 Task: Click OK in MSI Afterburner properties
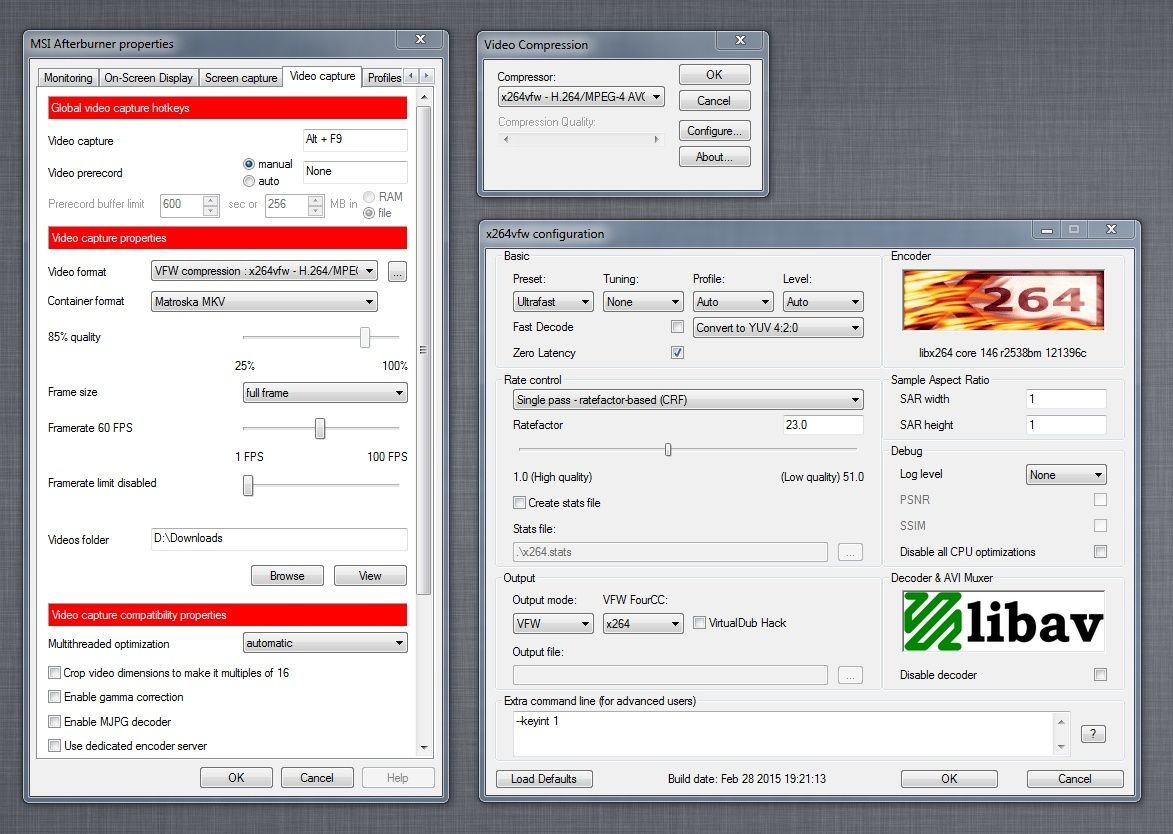(x=236, y=778)
